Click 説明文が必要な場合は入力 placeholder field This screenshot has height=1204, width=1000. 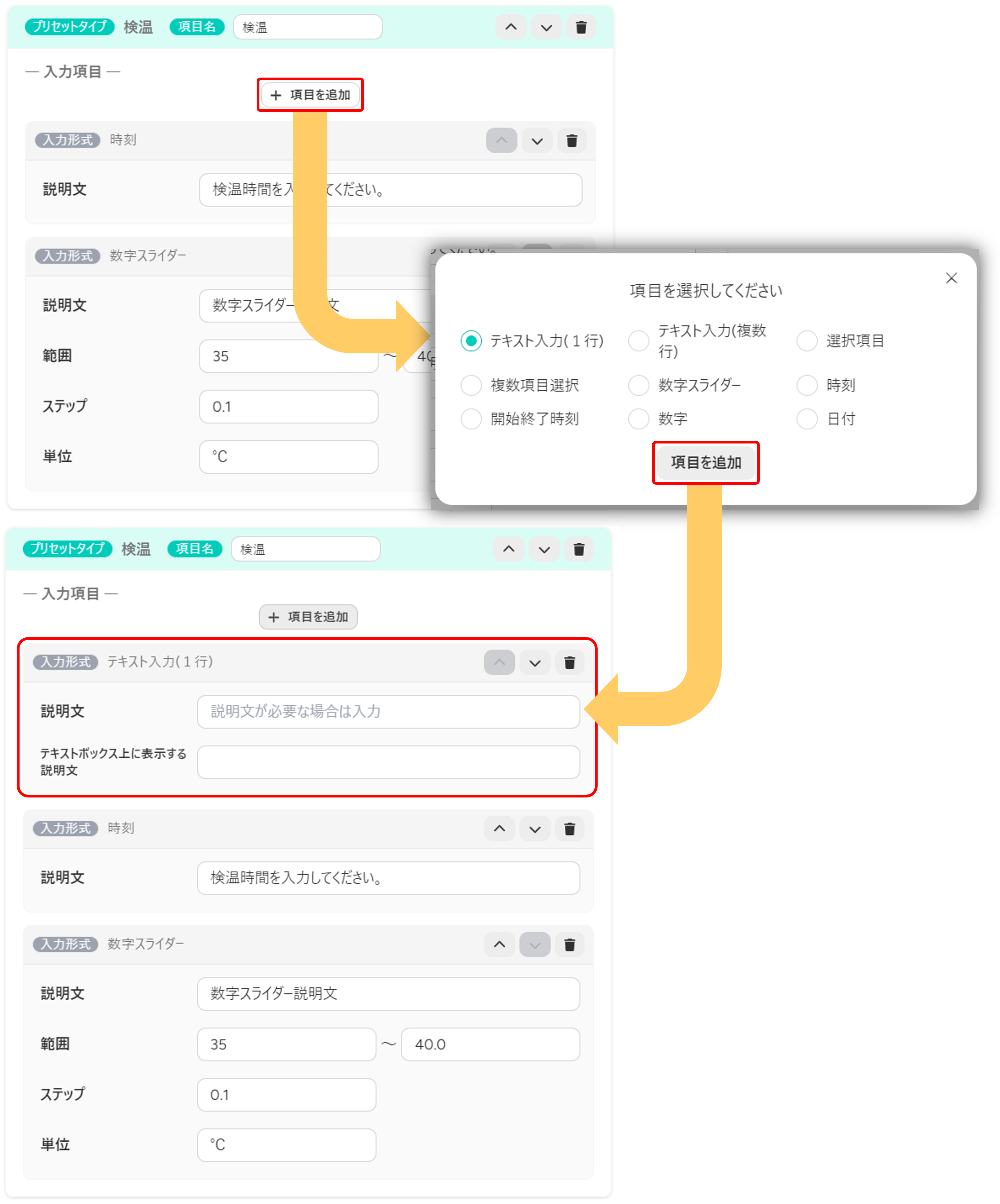(388, 712)
